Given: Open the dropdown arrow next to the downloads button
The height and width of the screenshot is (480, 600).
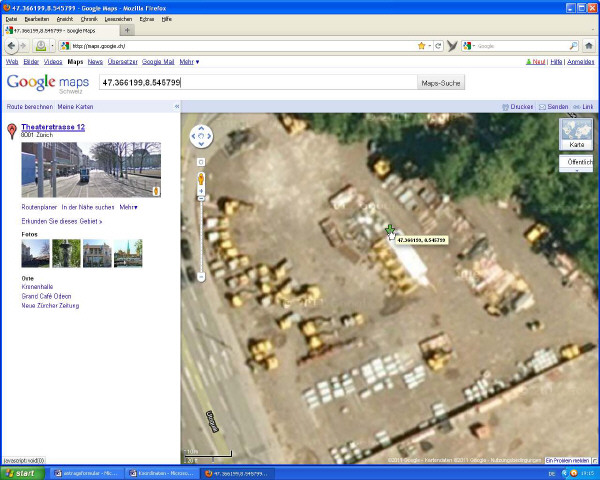Looking at the screenshot, I should pos(52,46).
